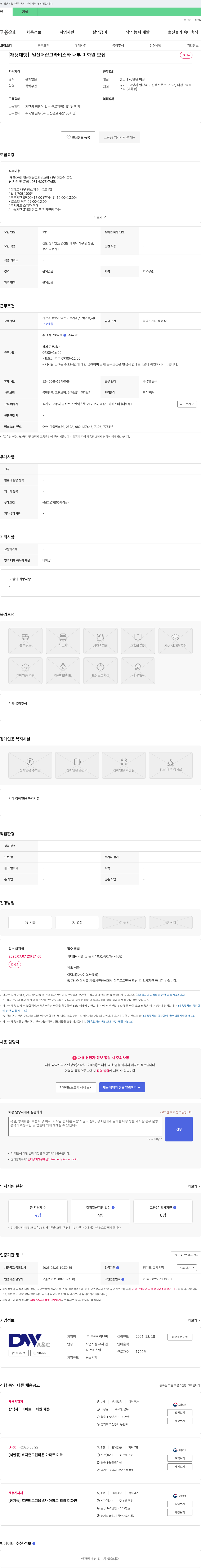Open the 실업급여 main menu
Image resolution: width=201 pixels, height=1568 pixels.
pos(100,32)
